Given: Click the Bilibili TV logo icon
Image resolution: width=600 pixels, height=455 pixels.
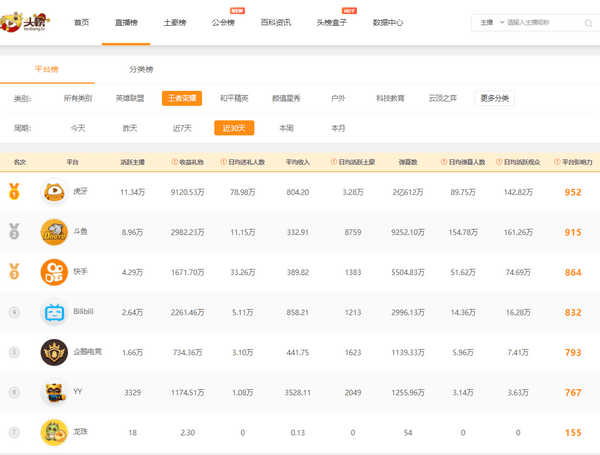Looking at the screenshot, I should pyautogui.click(x=54, y=312).
